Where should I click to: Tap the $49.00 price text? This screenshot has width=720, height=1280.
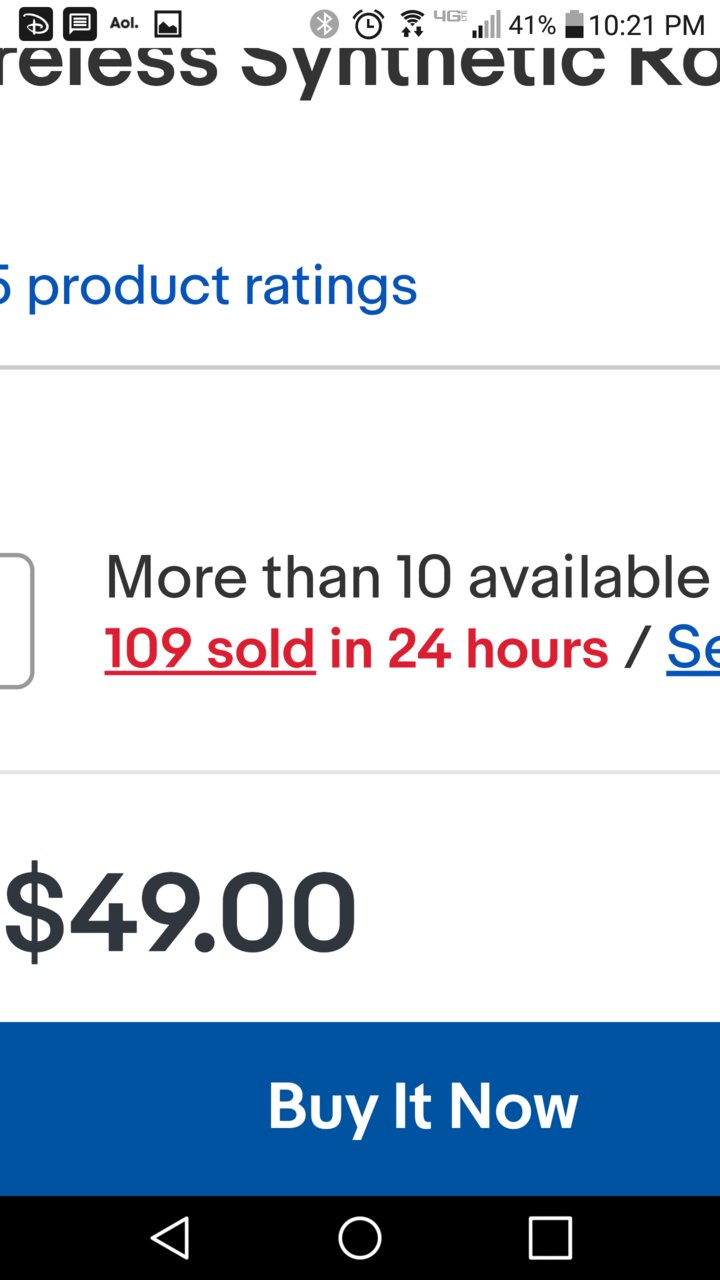tap(180, 912)
